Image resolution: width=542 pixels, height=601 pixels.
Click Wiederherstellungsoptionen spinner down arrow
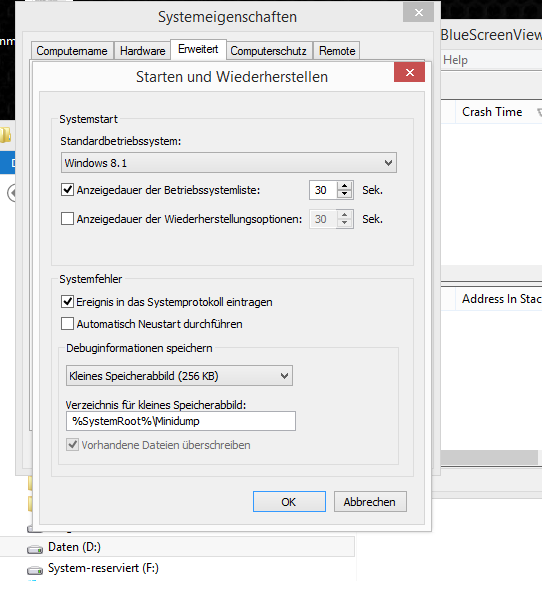345,223
